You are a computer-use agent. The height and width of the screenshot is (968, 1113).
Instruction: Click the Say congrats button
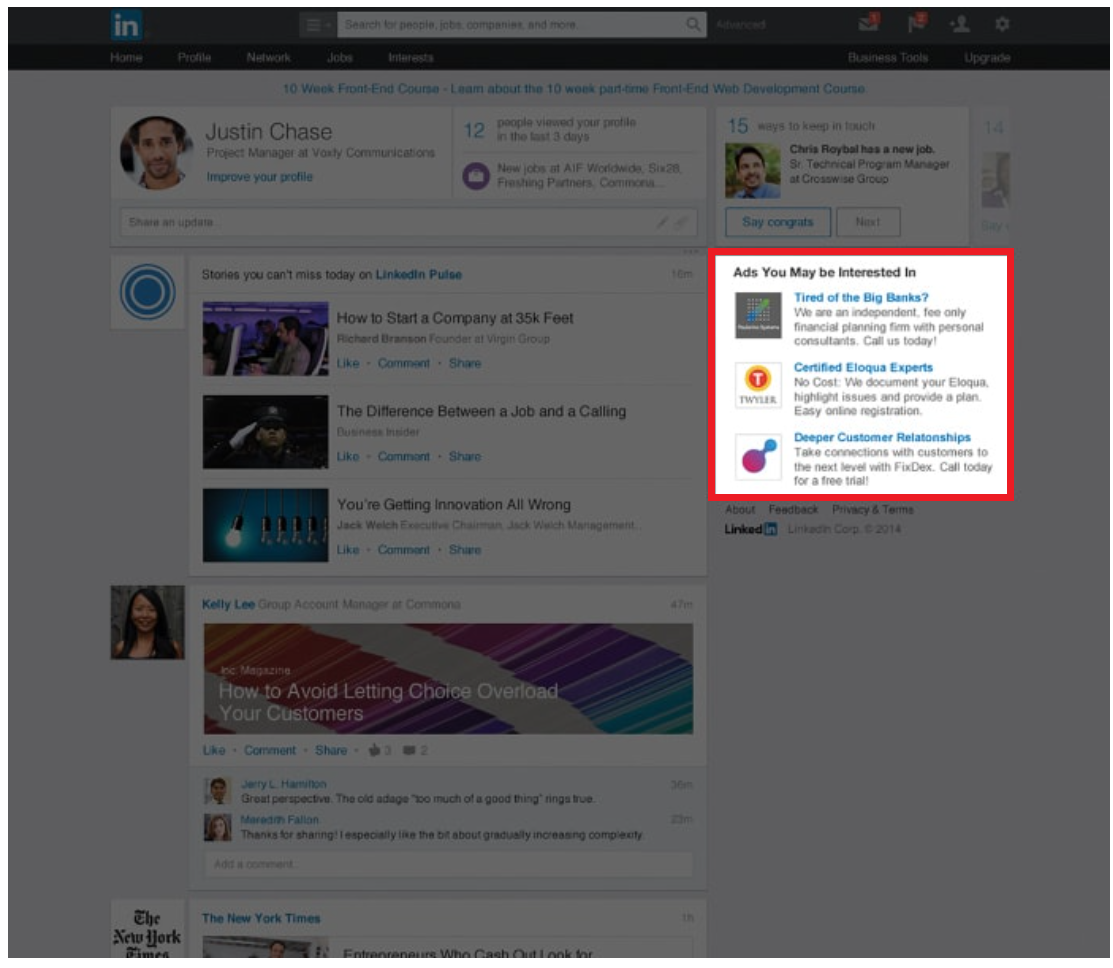777,222
